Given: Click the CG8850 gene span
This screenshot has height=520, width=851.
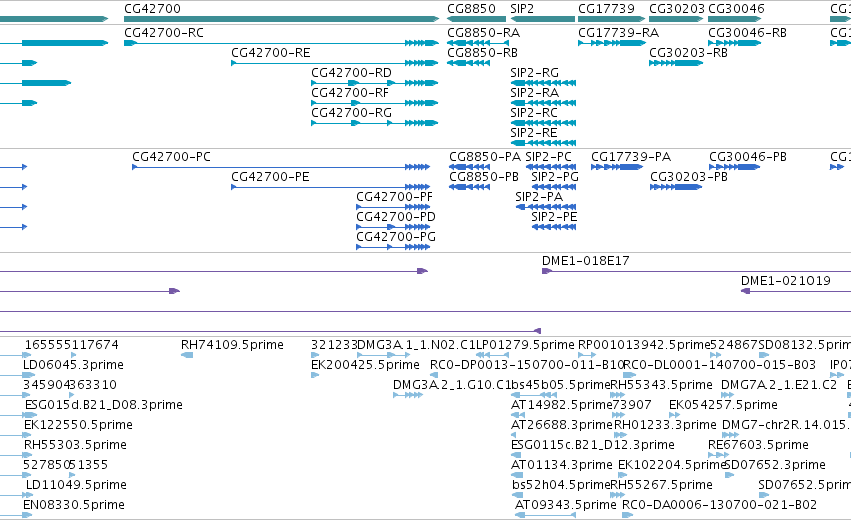Looking at the screenshot, I should pos(477,19).
